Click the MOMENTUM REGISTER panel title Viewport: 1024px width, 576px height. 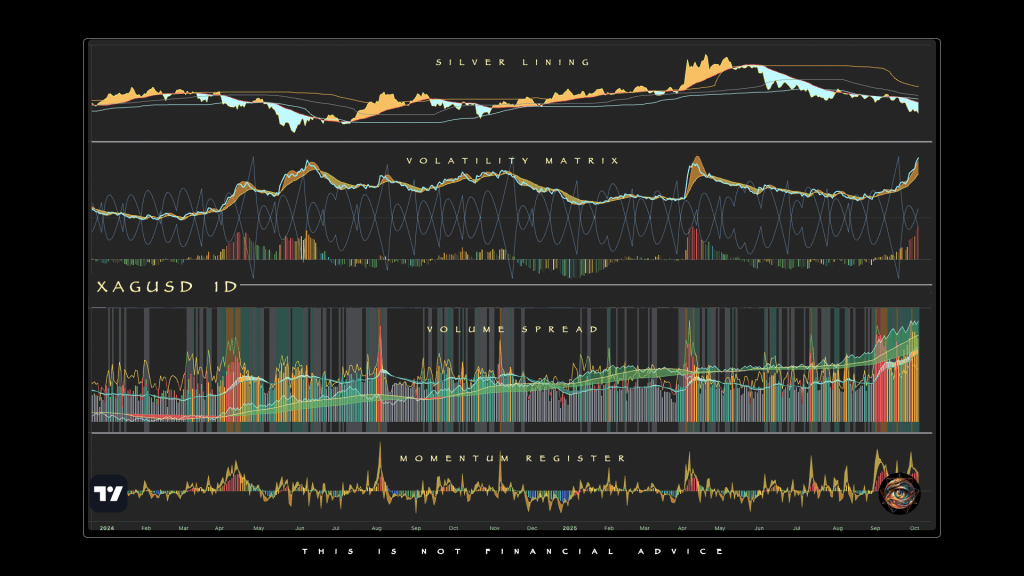point(513,458)
